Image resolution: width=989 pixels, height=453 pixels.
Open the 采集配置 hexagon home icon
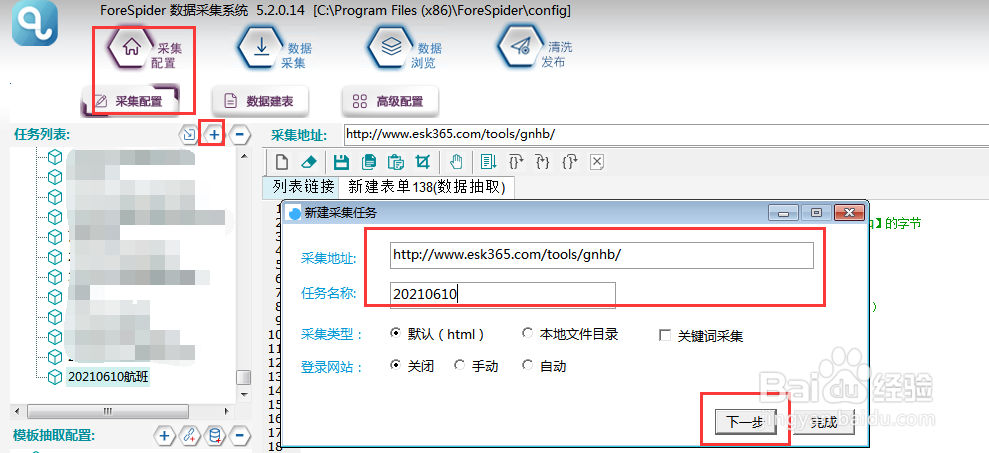131,49
